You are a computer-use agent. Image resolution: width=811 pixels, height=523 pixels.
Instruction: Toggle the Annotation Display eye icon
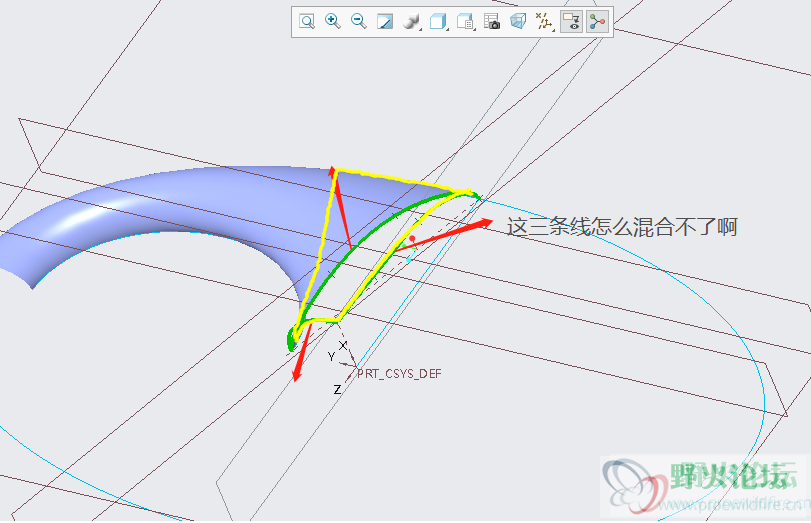tap(572, 22)
